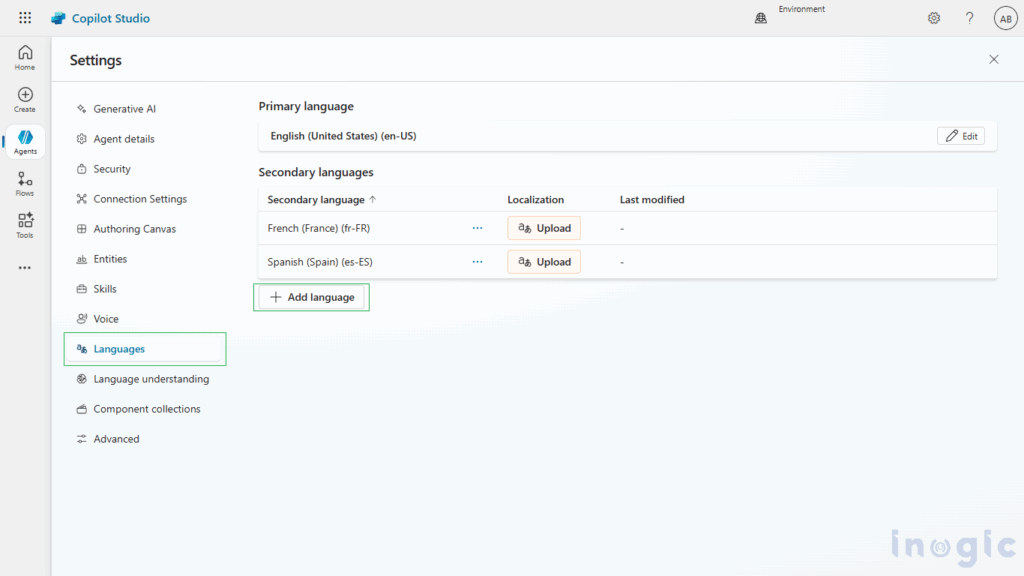Open the Environment picker
1024x576 pixels.
[790, 13]
